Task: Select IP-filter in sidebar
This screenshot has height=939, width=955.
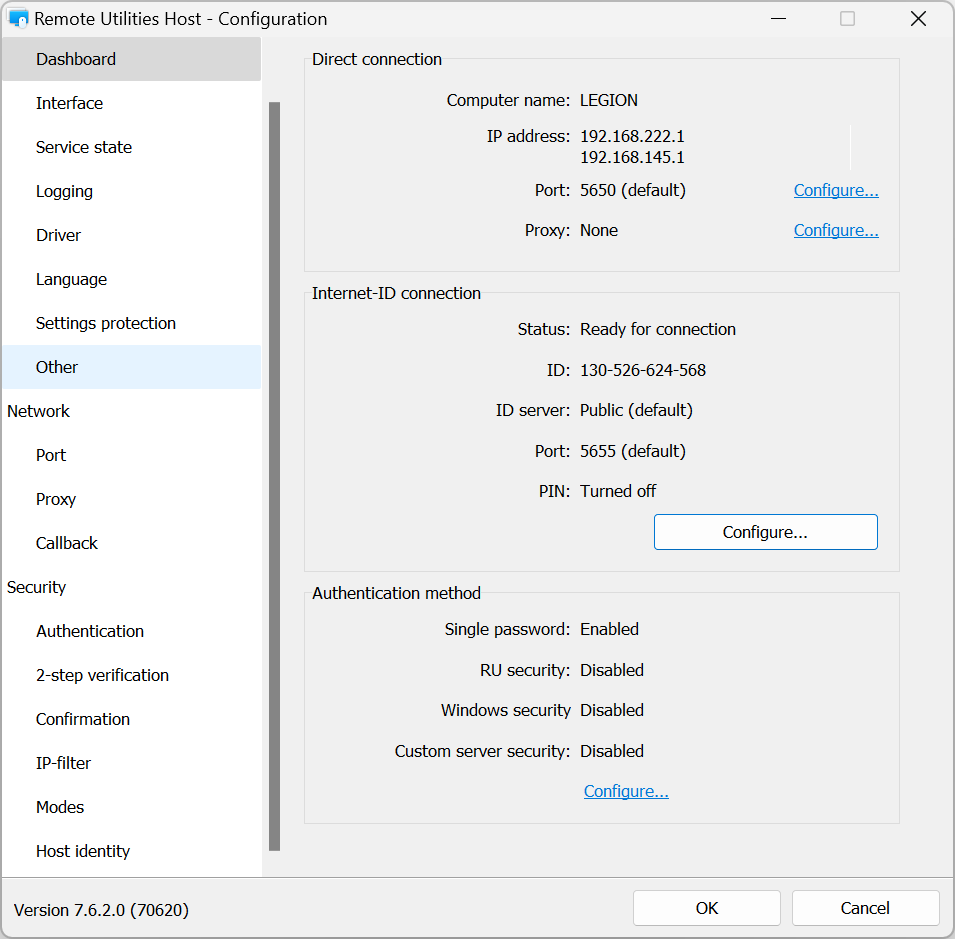Action: [63, 763]
